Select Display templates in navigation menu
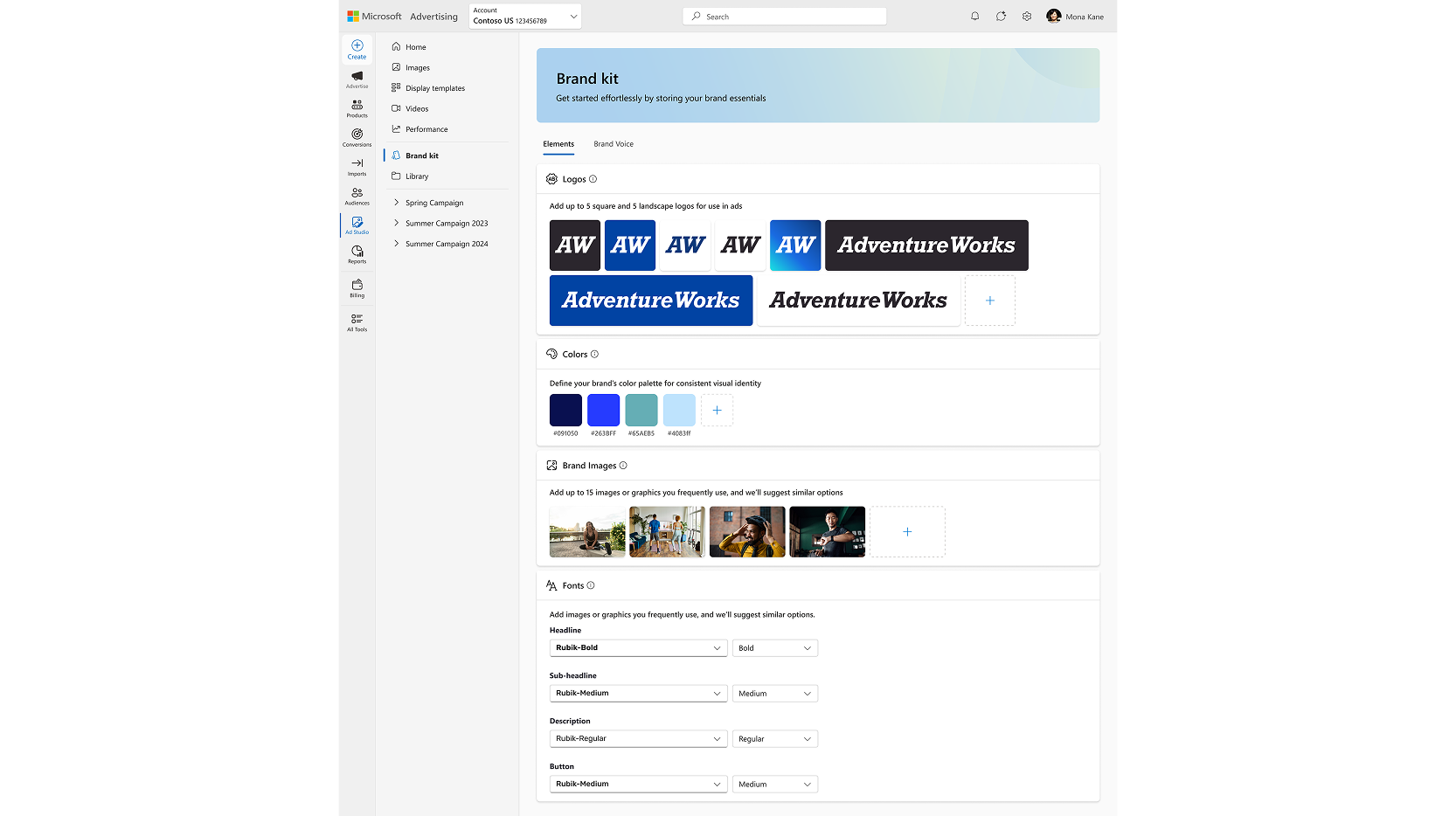1456x816 pixels. point(434,88)
